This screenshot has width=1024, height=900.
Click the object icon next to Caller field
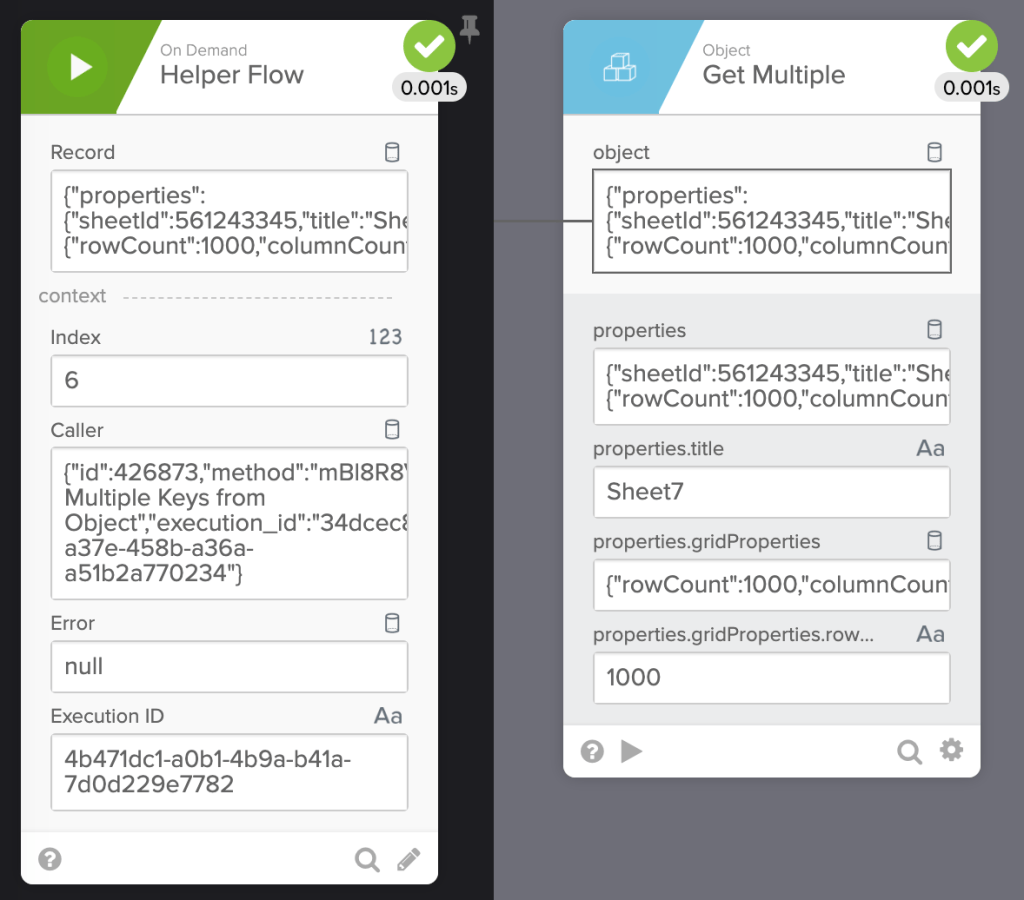click(392, 430)
